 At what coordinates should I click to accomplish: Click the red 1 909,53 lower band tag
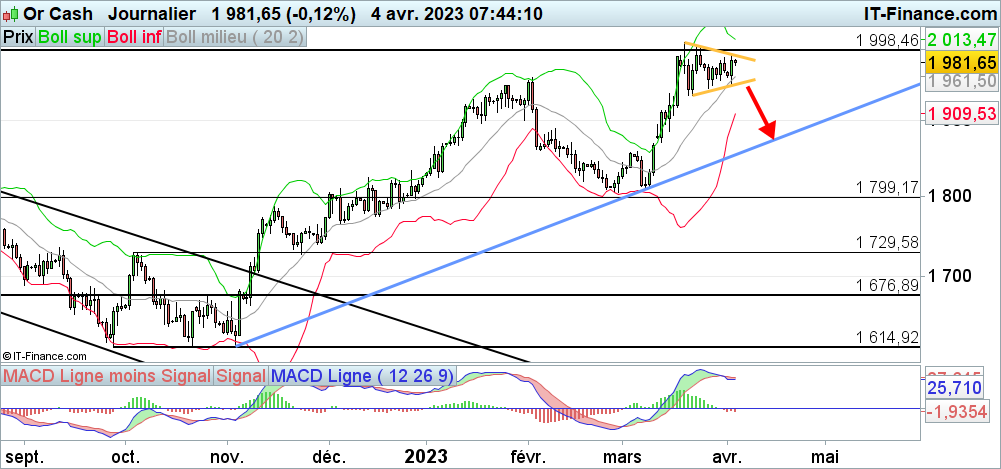(960, 114)
